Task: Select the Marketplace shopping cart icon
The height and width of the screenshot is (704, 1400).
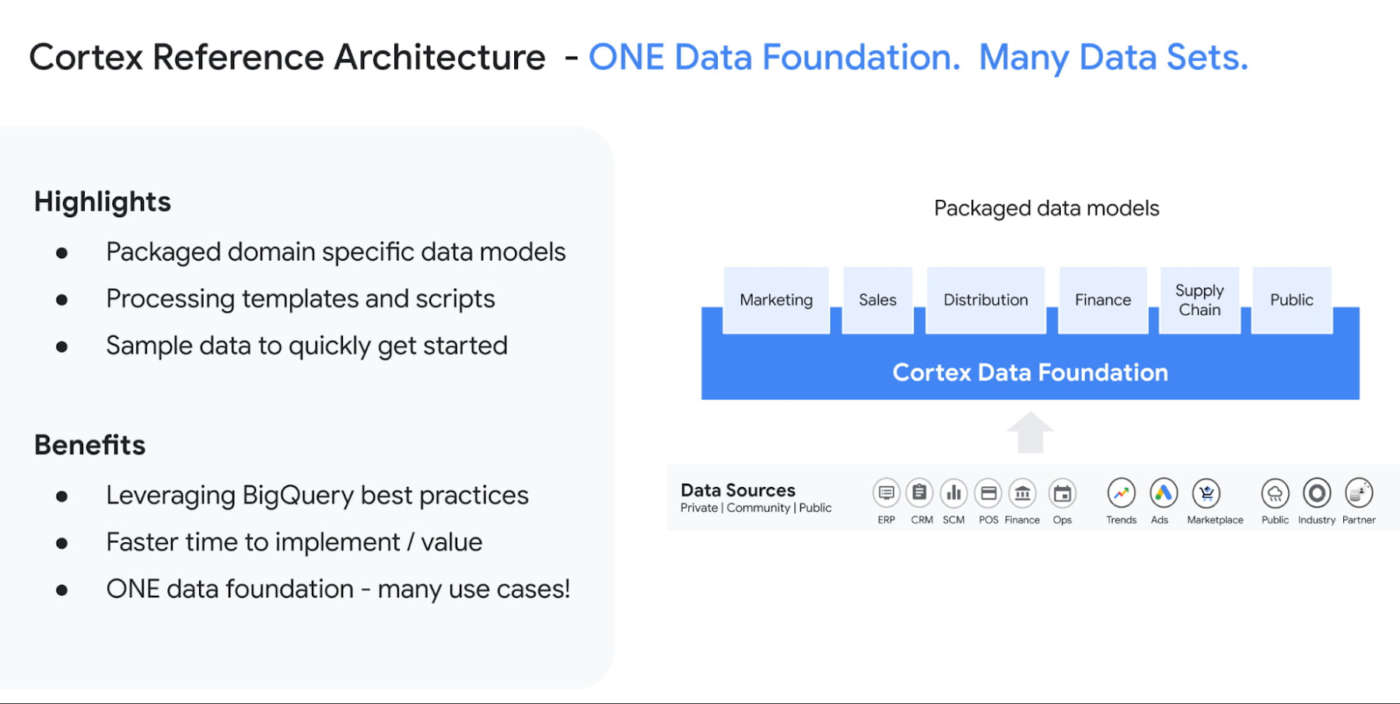Action: pos(1208,493)
